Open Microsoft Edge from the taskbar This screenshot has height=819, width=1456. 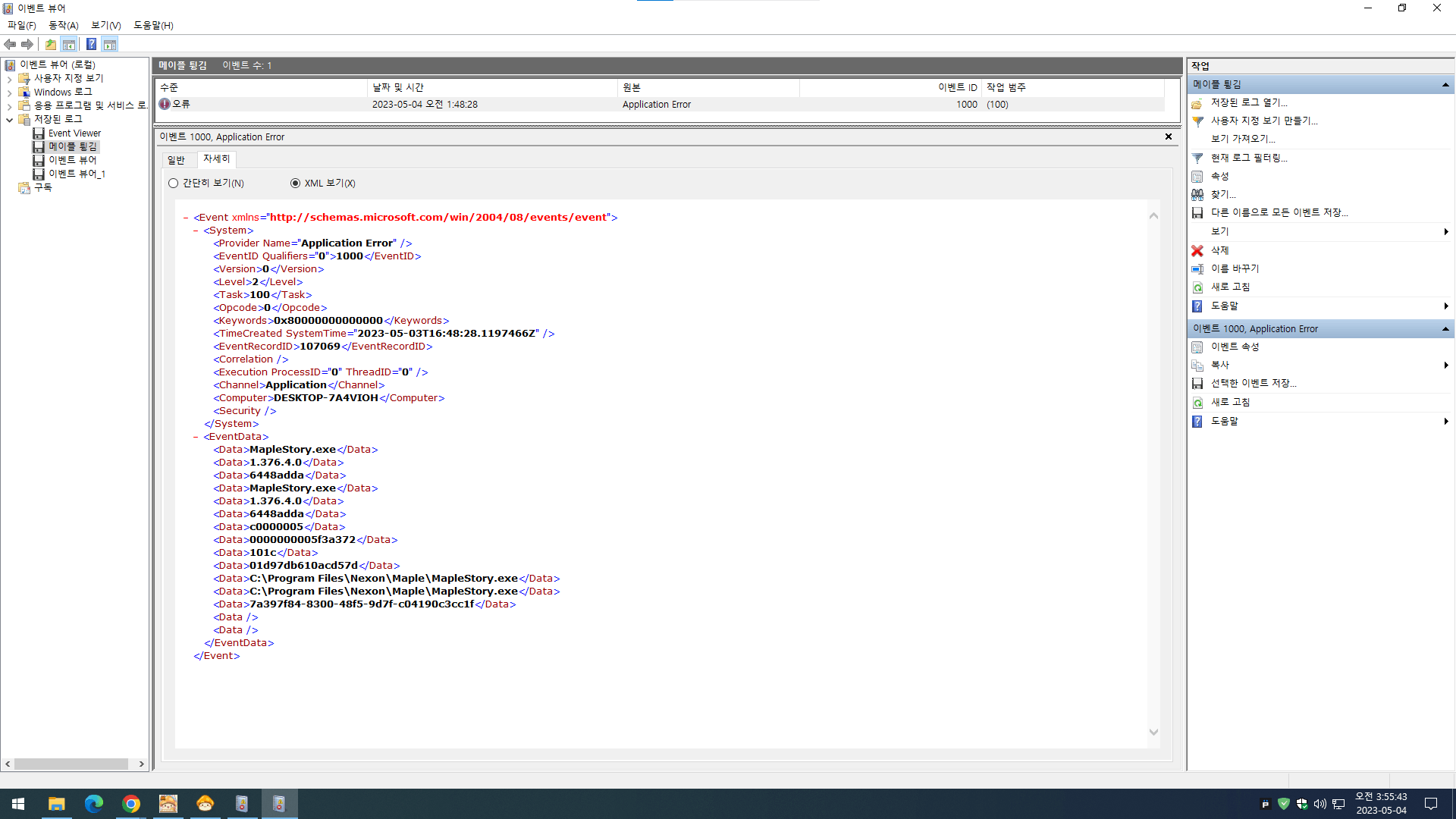point(93,804)
